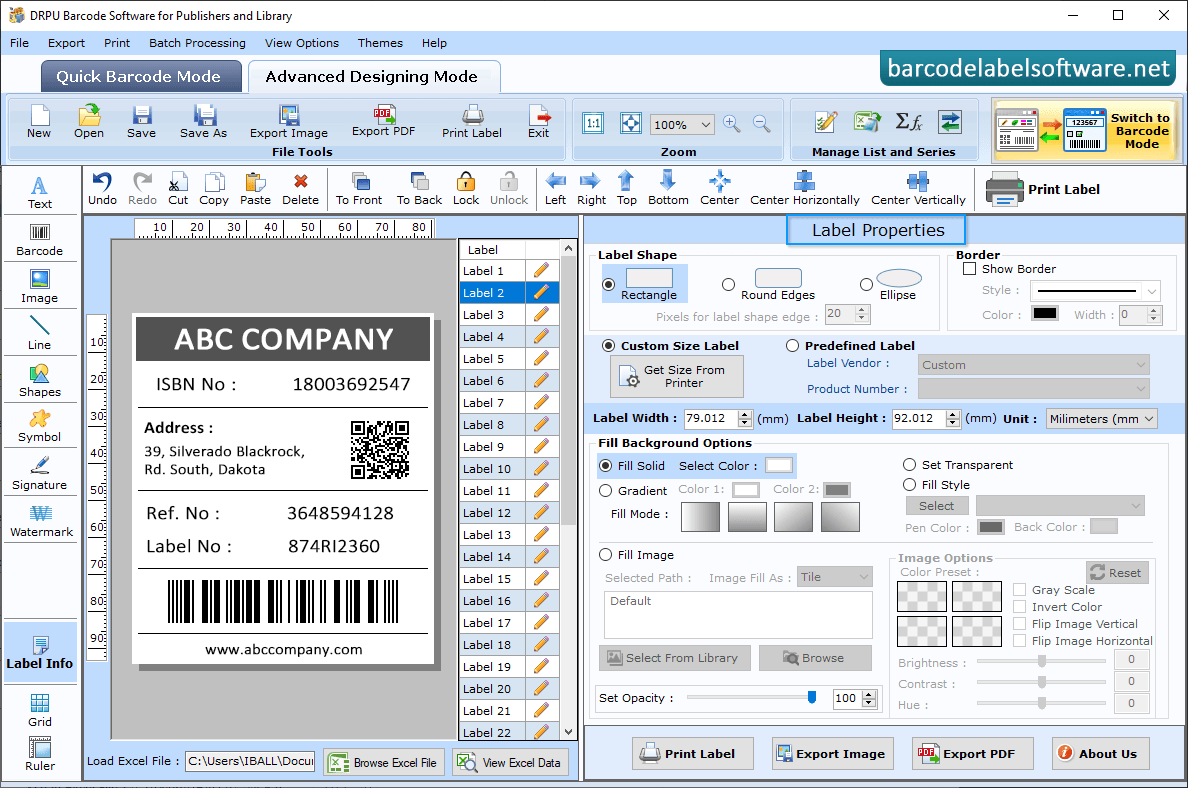Open the Fill Style pattern dropdown
Screen dimensions: 1188x788
(1060, 505)
